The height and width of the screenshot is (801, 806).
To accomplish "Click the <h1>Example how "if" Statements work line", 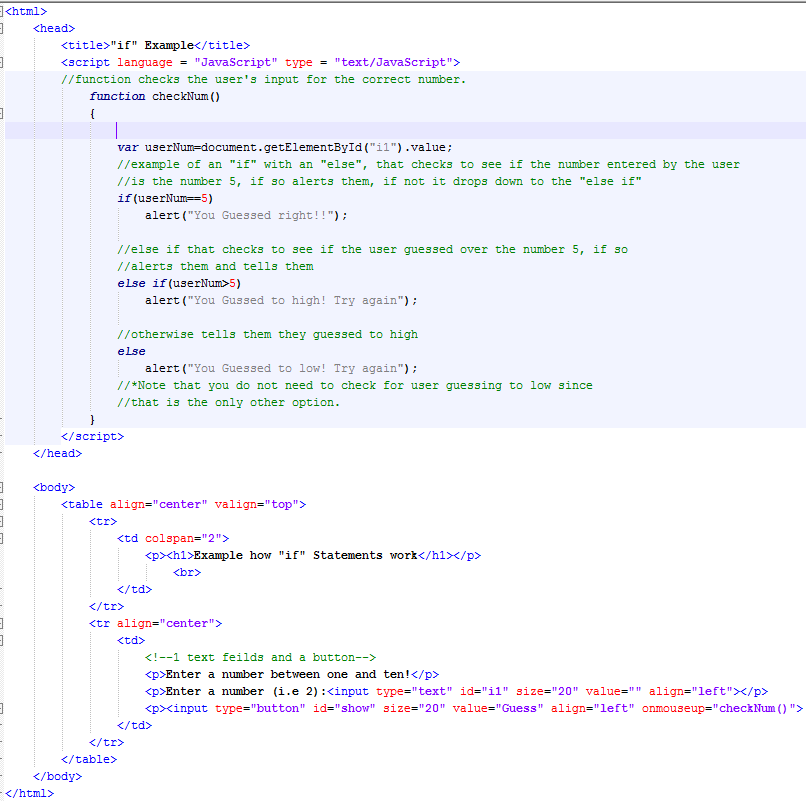I will [x=313, y=555].
